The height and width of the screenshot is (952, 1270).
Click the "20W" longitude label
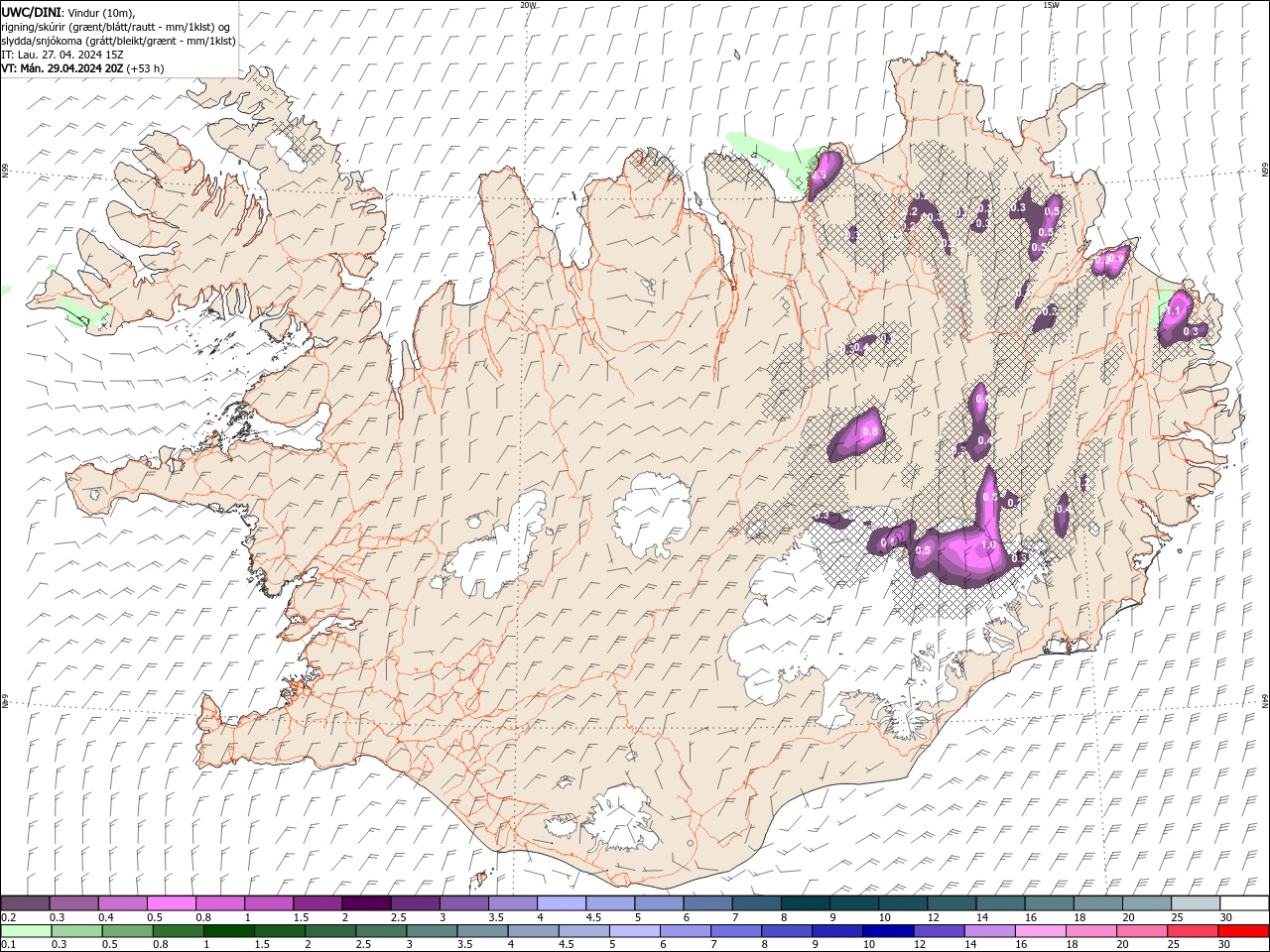click(x=528, y=4)
